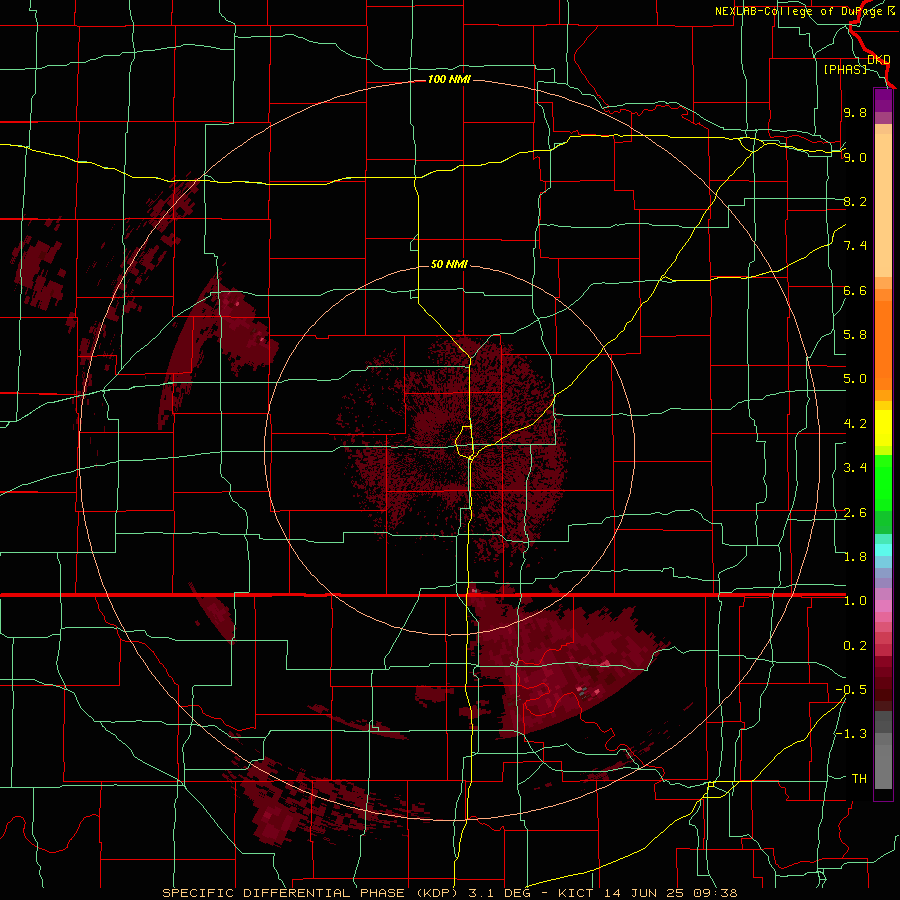Click the 8.2 scale value
This screenshot has width=900, height=900.
855,201
